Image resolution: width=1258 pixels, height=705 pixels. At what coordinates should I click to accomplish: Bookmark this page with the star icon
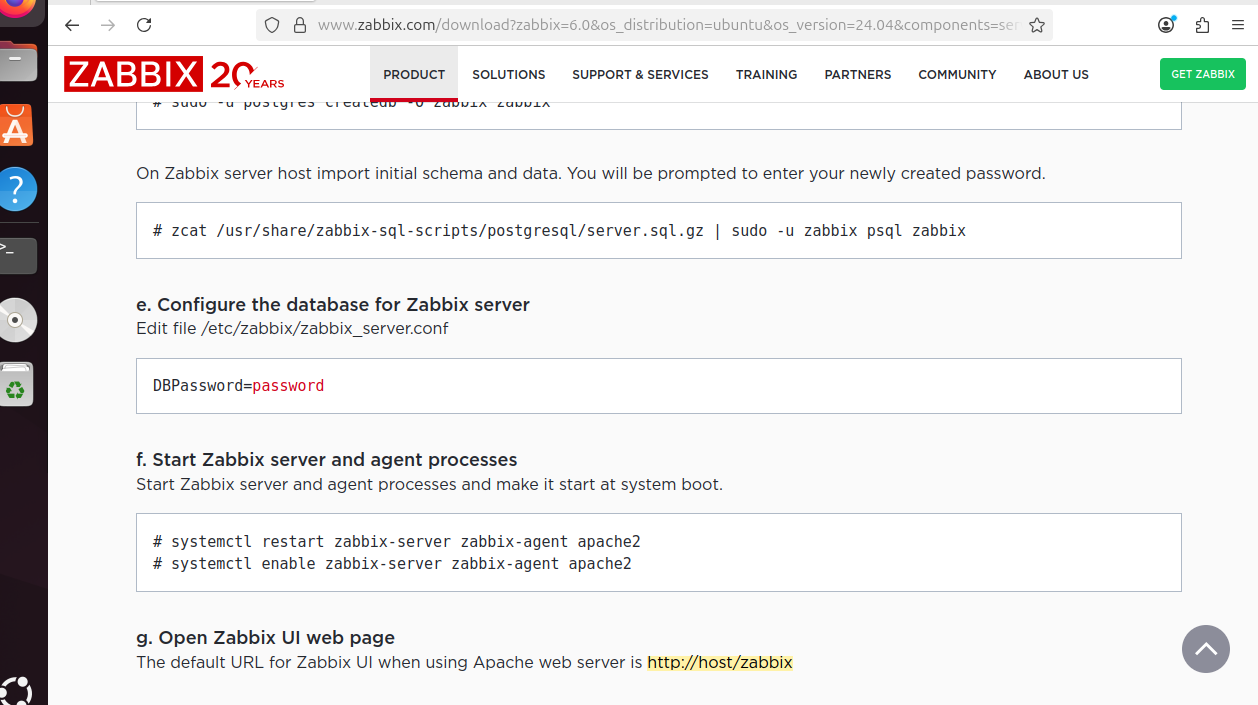click(1037, 25)
